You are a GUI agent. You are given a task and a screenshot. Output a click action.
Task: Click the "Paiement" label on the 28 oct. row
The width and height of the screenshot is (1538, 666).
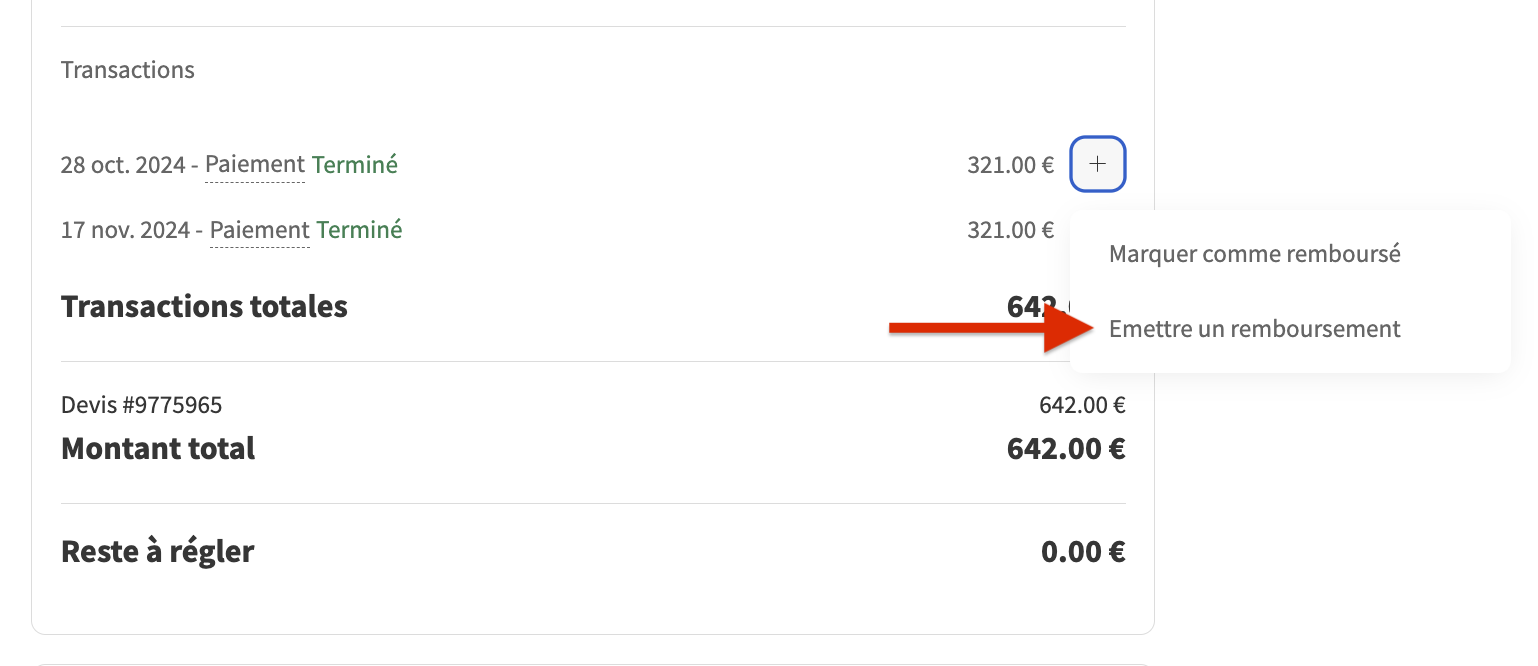coord(255,165)
